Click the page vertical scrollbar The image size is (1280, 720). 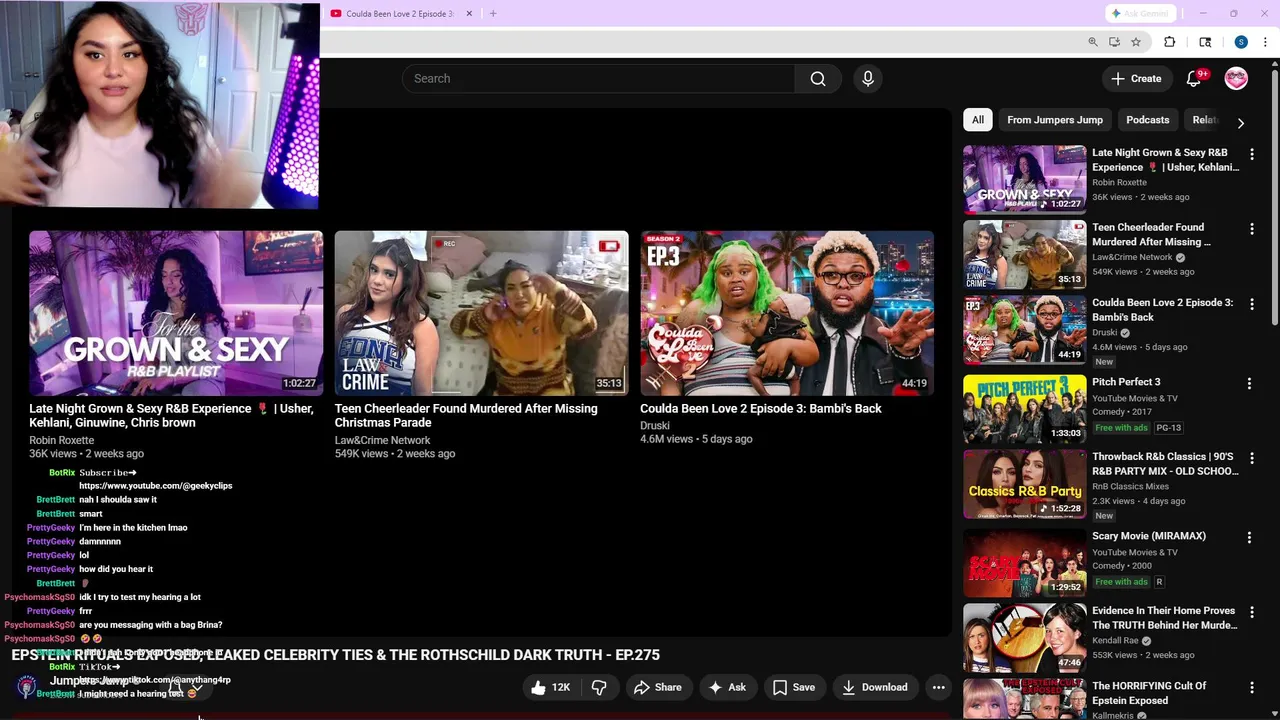1274,200
